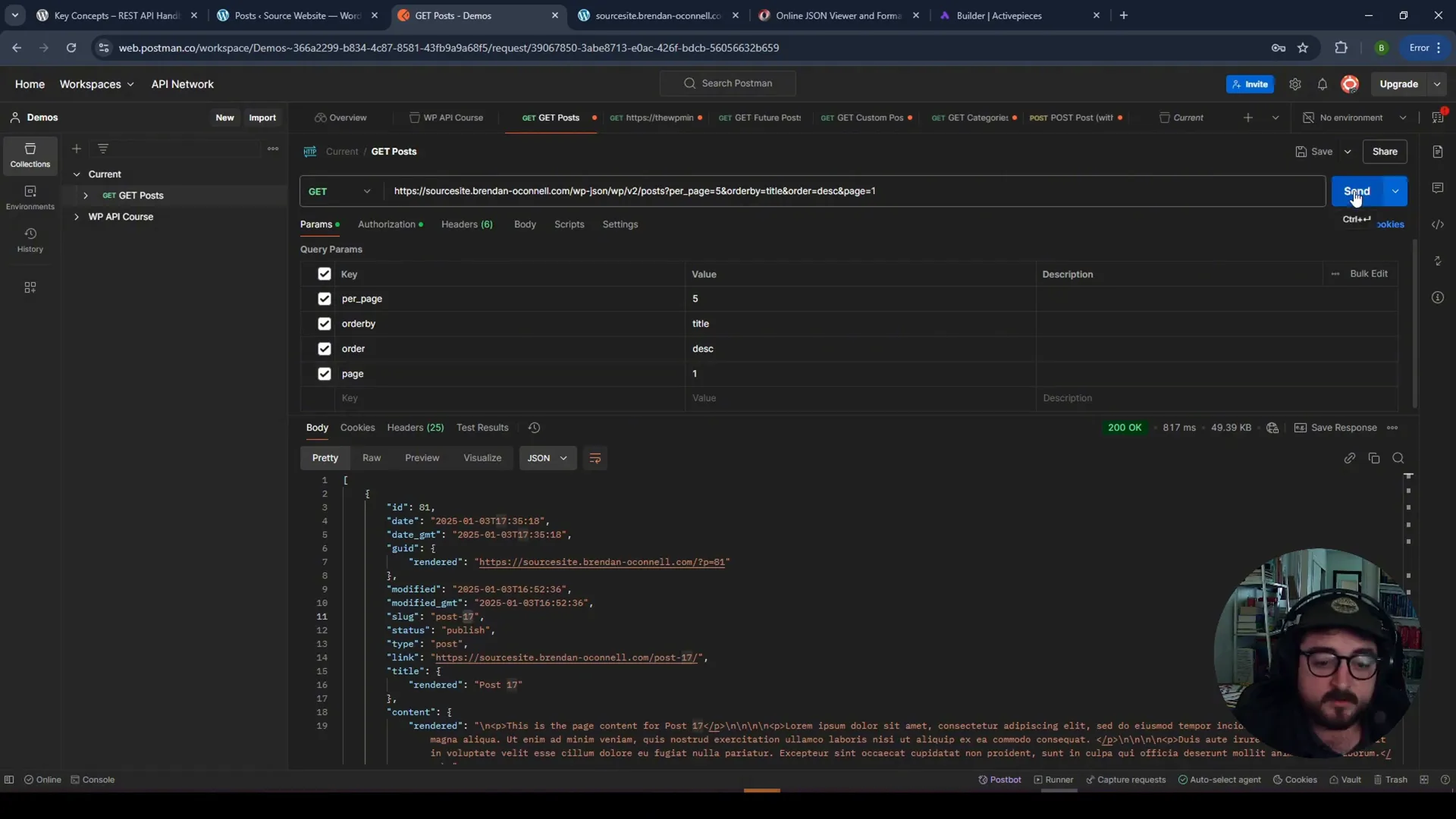
Task: Open Bulk Edit for query params
Action: tap(1369, 274)
